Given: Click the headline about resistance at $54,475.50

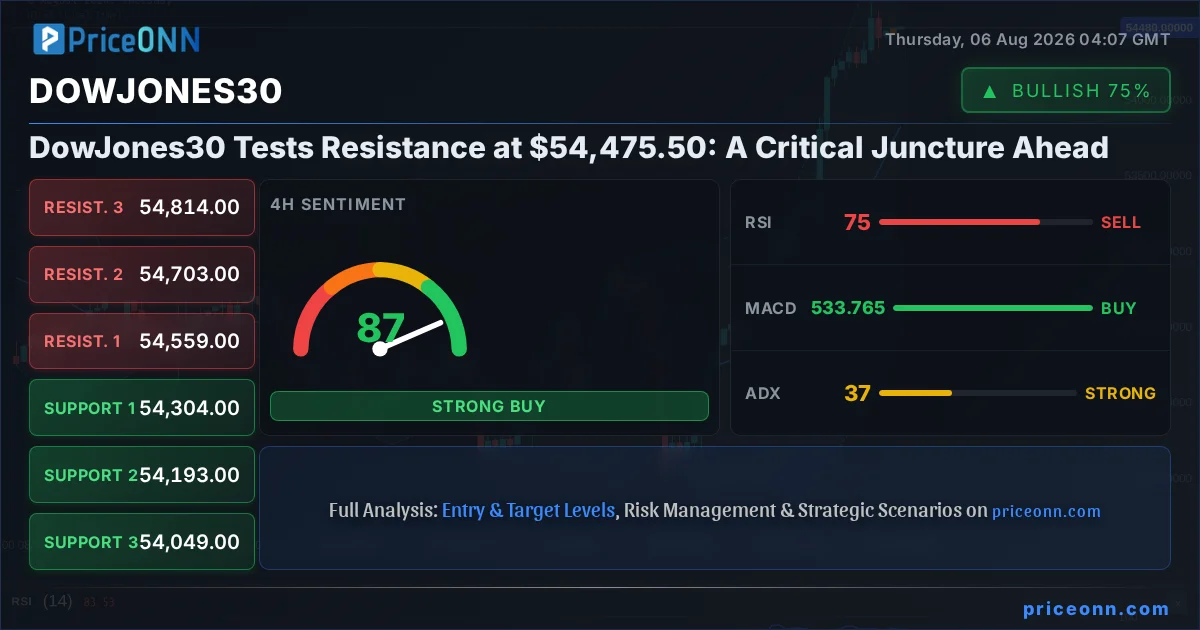Looking at the screenshot, I should (569, 148).
